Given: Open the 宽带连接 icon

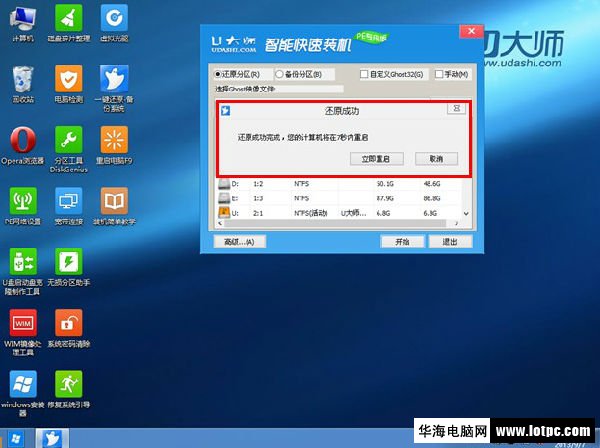Looking at the screenshot, I should [68, 207].
